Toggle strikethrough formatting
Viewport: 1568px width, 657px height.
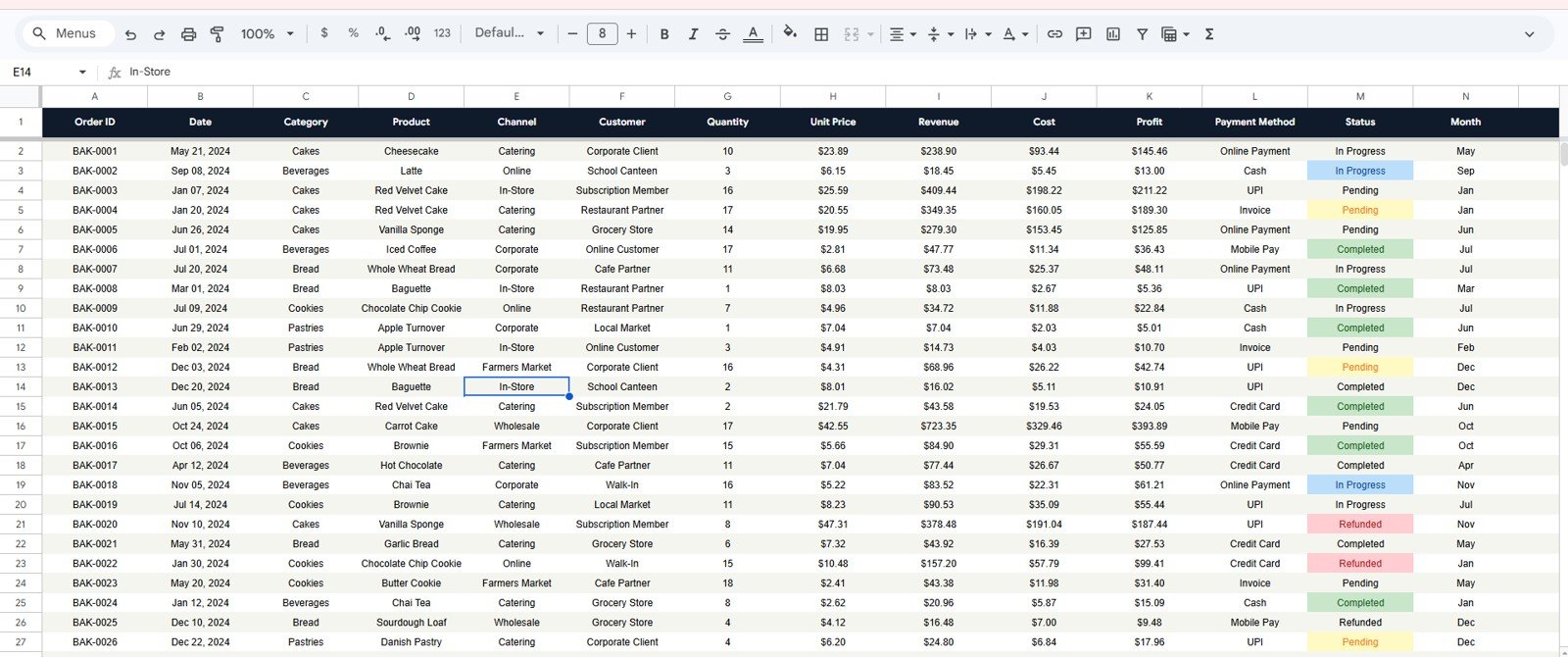(x=722, y=34)
